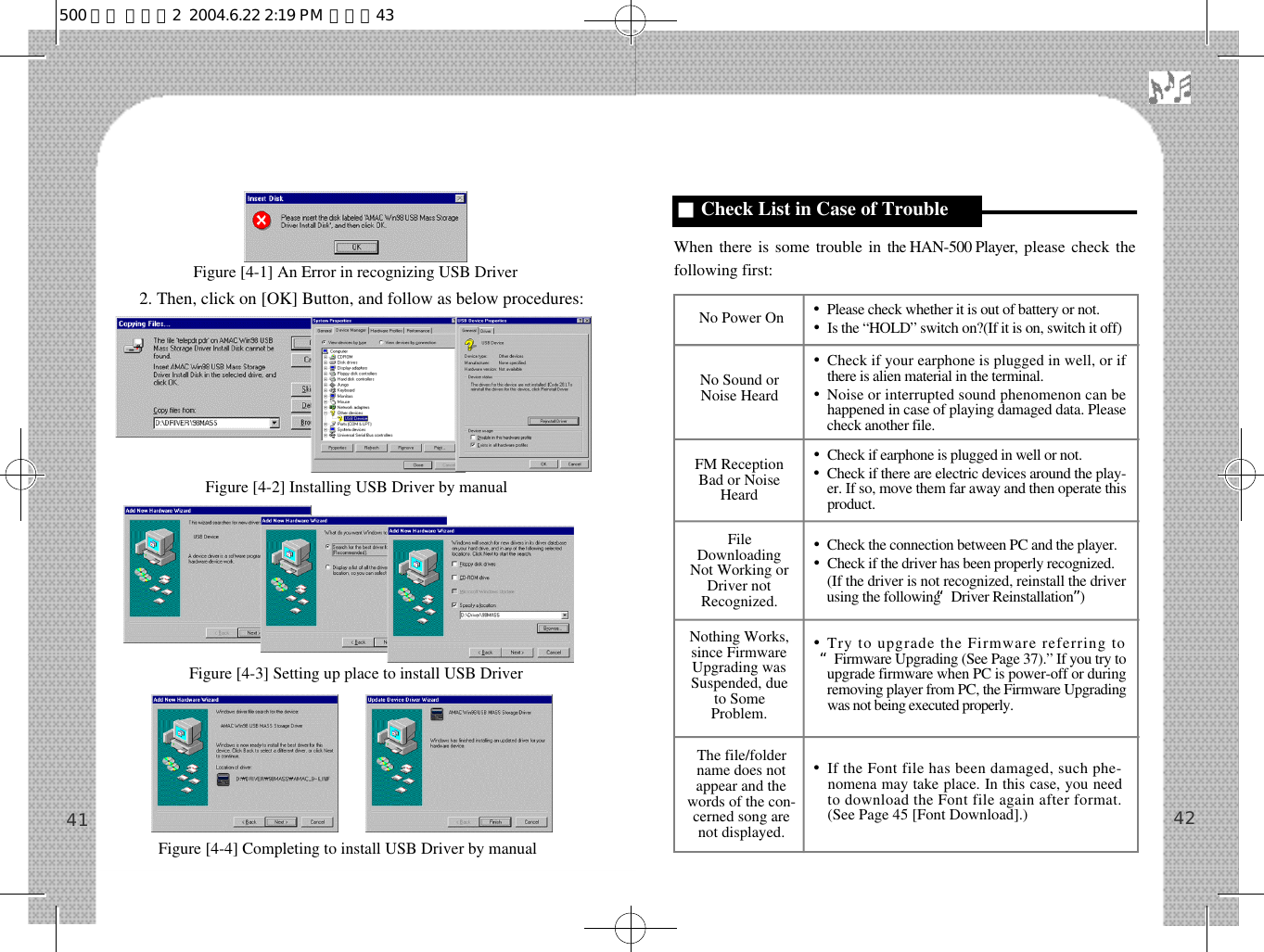Check 'CD-ROM drive' in hardware wizard

(x=454, y=578)
